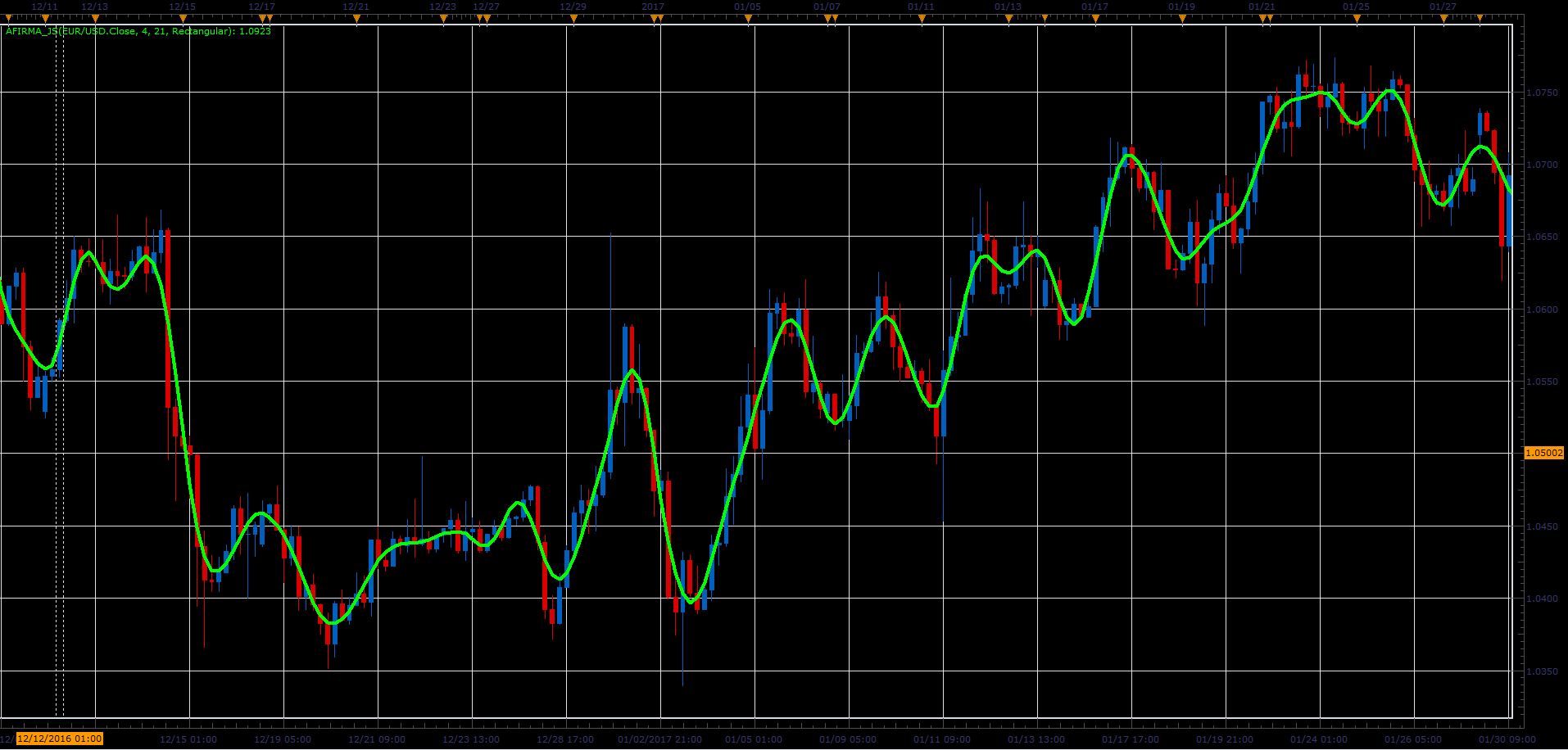Click the orange triangle under 12/29

pyautogui.click(x=573, y=18)
